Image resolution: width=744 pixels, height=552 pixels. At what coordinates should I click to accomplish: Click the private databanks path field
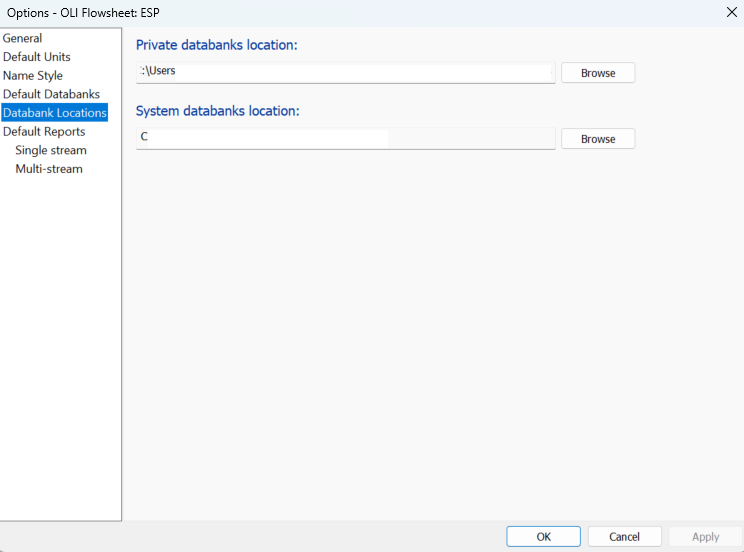tap(345, 73)
